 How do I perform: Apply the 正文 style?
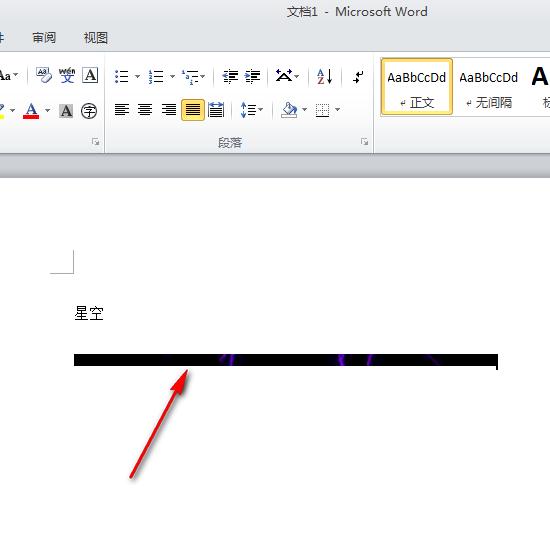coord(417,87)
